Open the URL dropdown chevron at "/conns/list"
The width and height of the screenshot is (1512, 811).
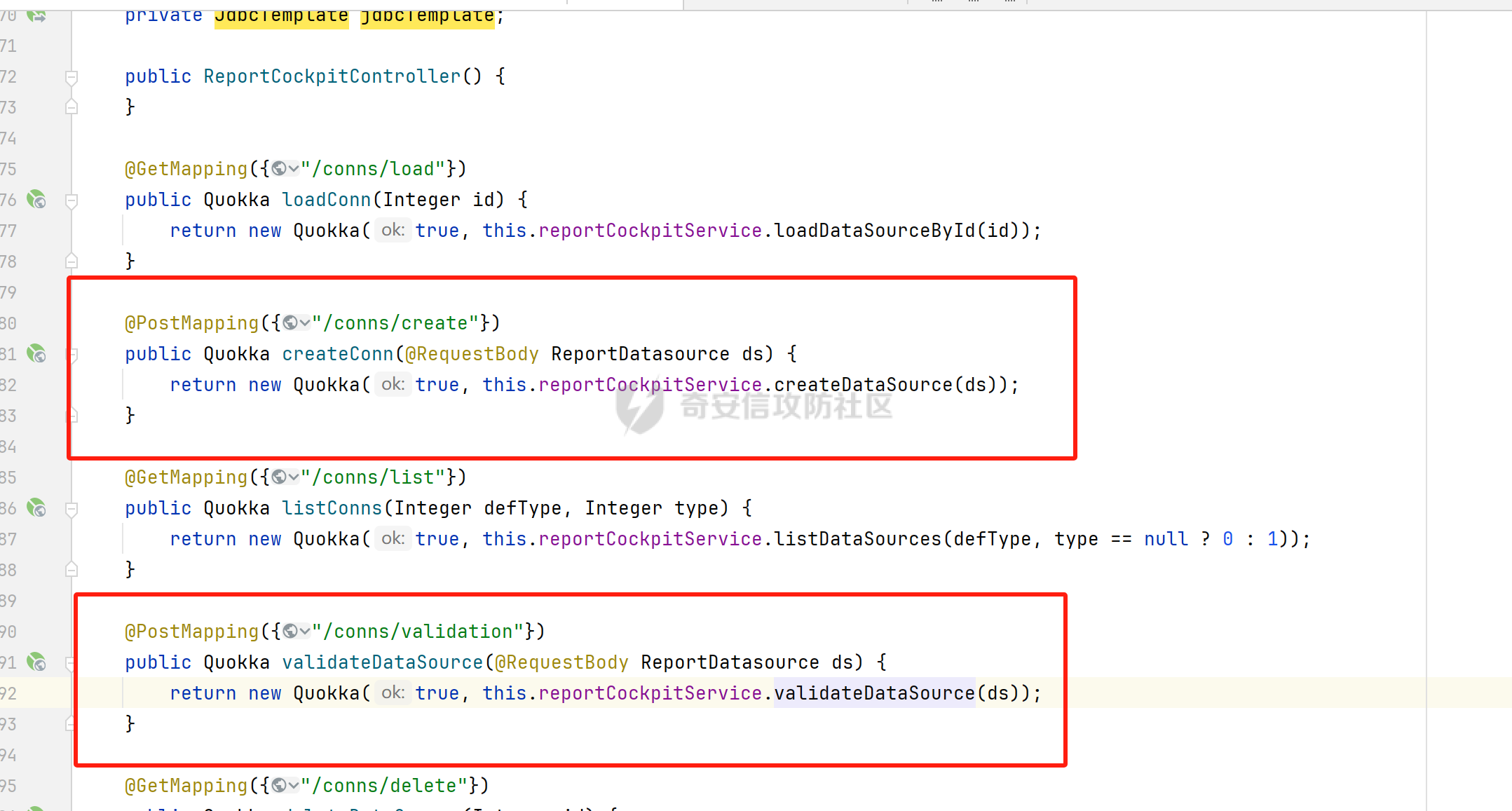(x=294, y=477)
